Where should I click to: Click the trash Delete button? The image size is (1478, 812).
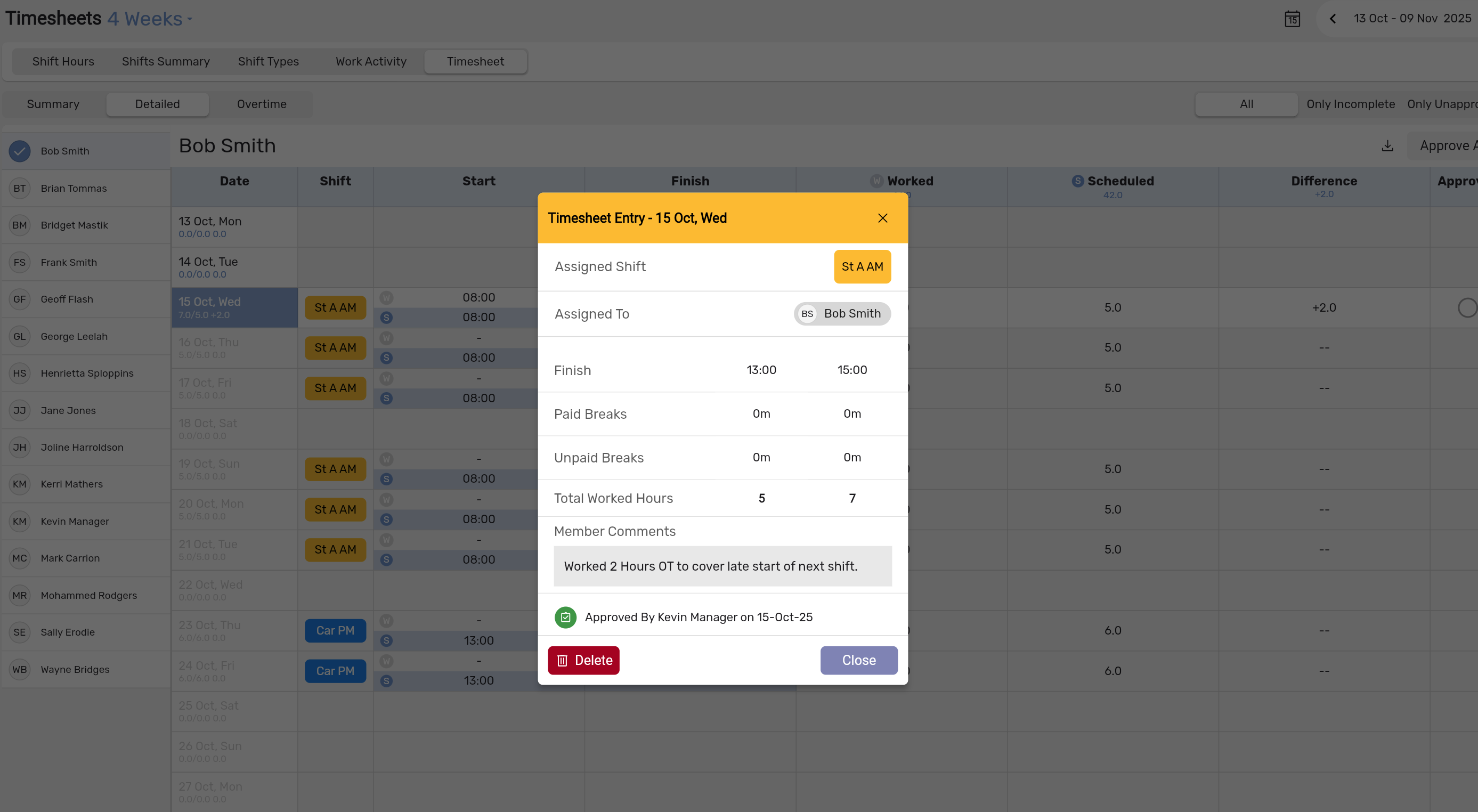(583, 660)
